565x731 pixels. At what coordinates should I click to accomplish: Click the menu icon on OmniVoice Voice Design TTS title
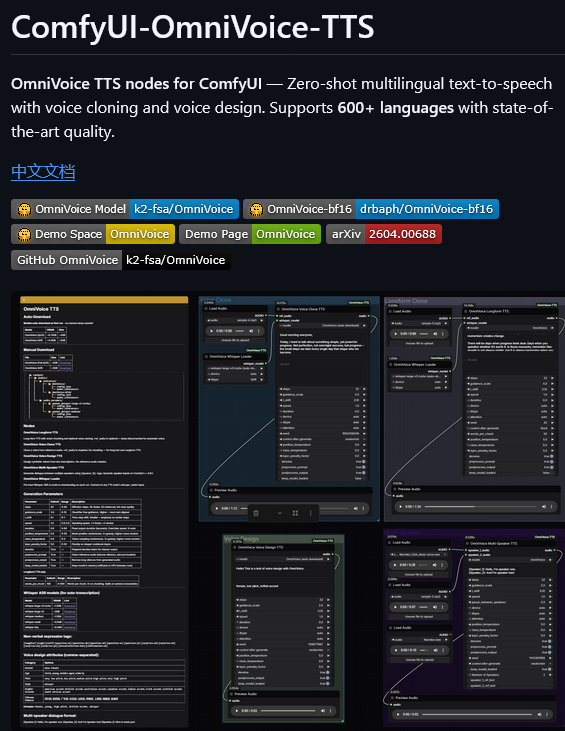tap(235, 547)
